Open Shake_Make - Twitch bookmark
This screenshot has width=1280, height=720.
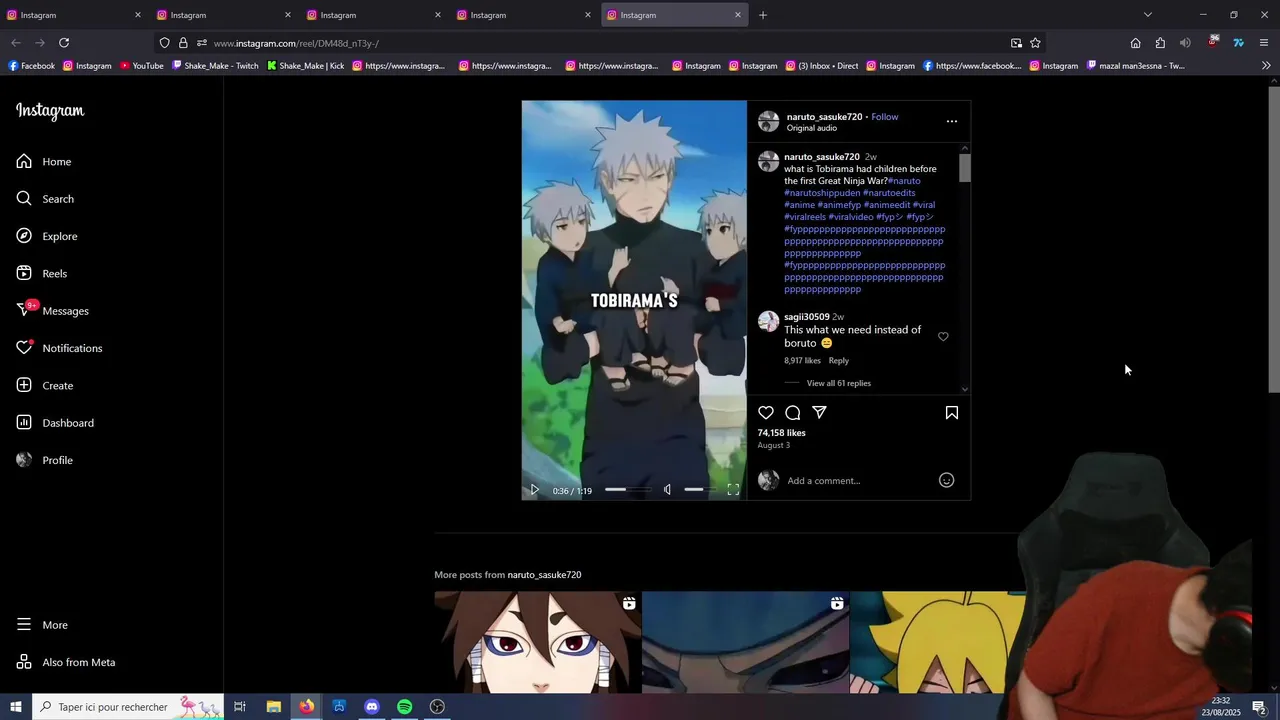[x=215, y=66]
